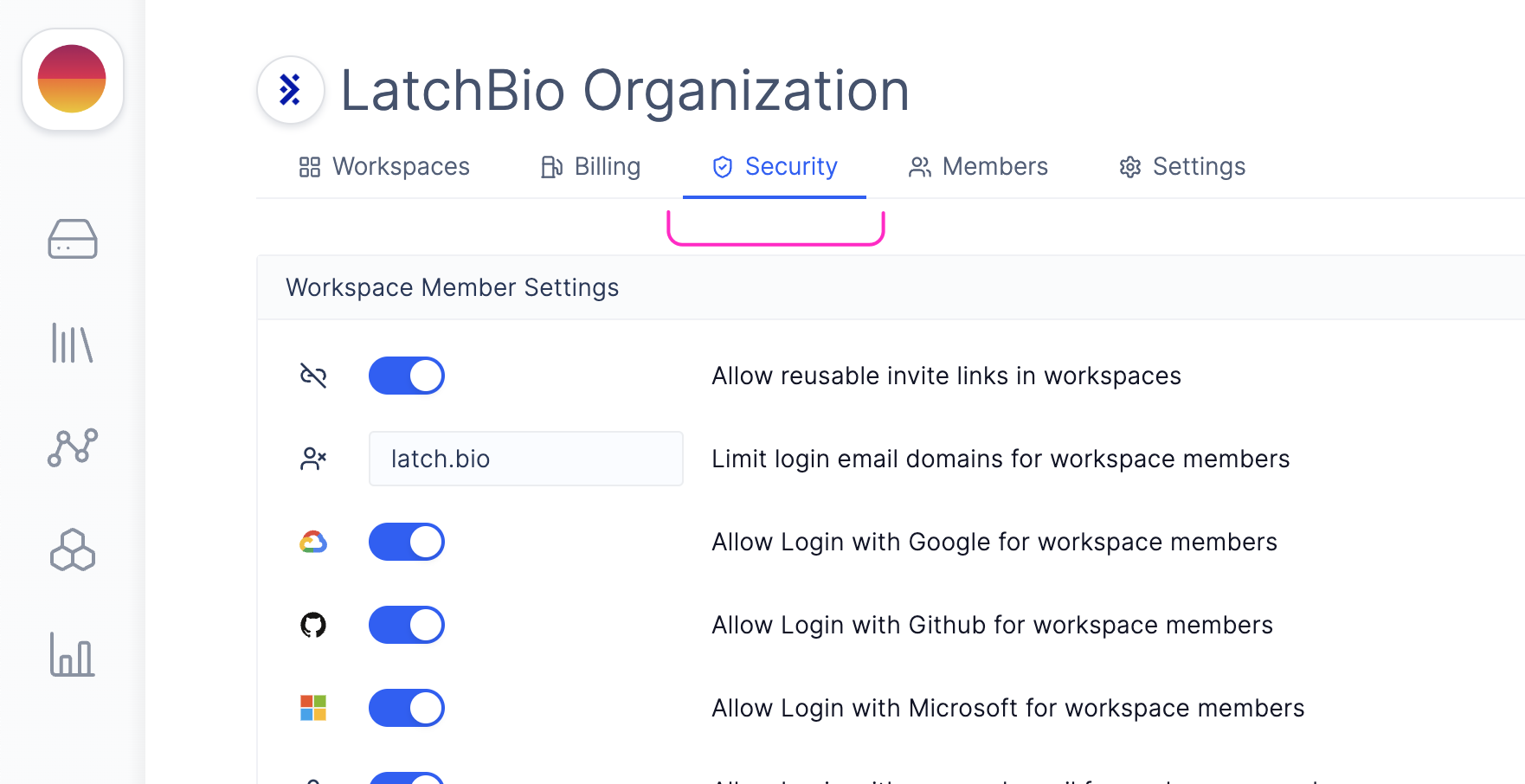Click the Google Cloud logo icon

pyautogui.click(x=313, y=542)
